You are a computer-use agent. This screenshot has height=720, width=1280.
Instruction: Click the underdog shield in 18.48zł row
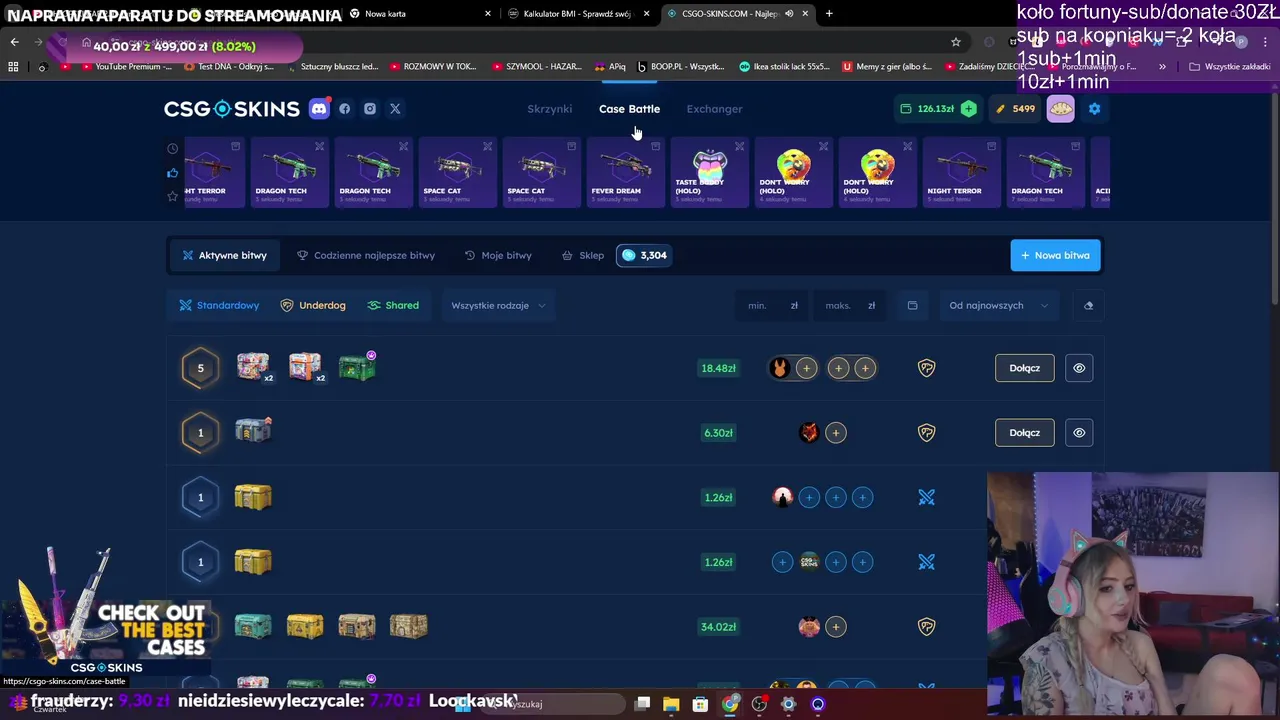pos(926,368)
